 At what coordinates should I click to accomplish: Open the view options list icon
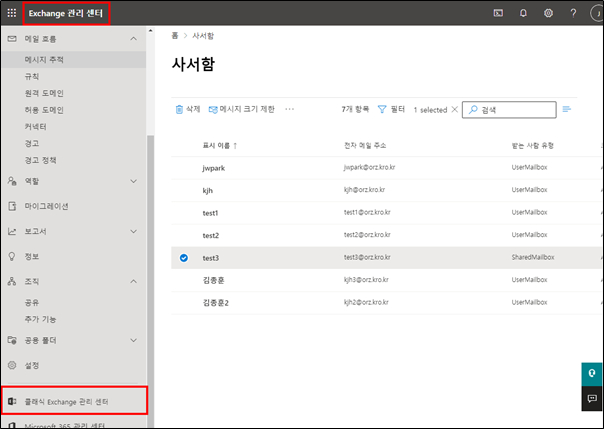pyautogui.click(x=567, y=109)
